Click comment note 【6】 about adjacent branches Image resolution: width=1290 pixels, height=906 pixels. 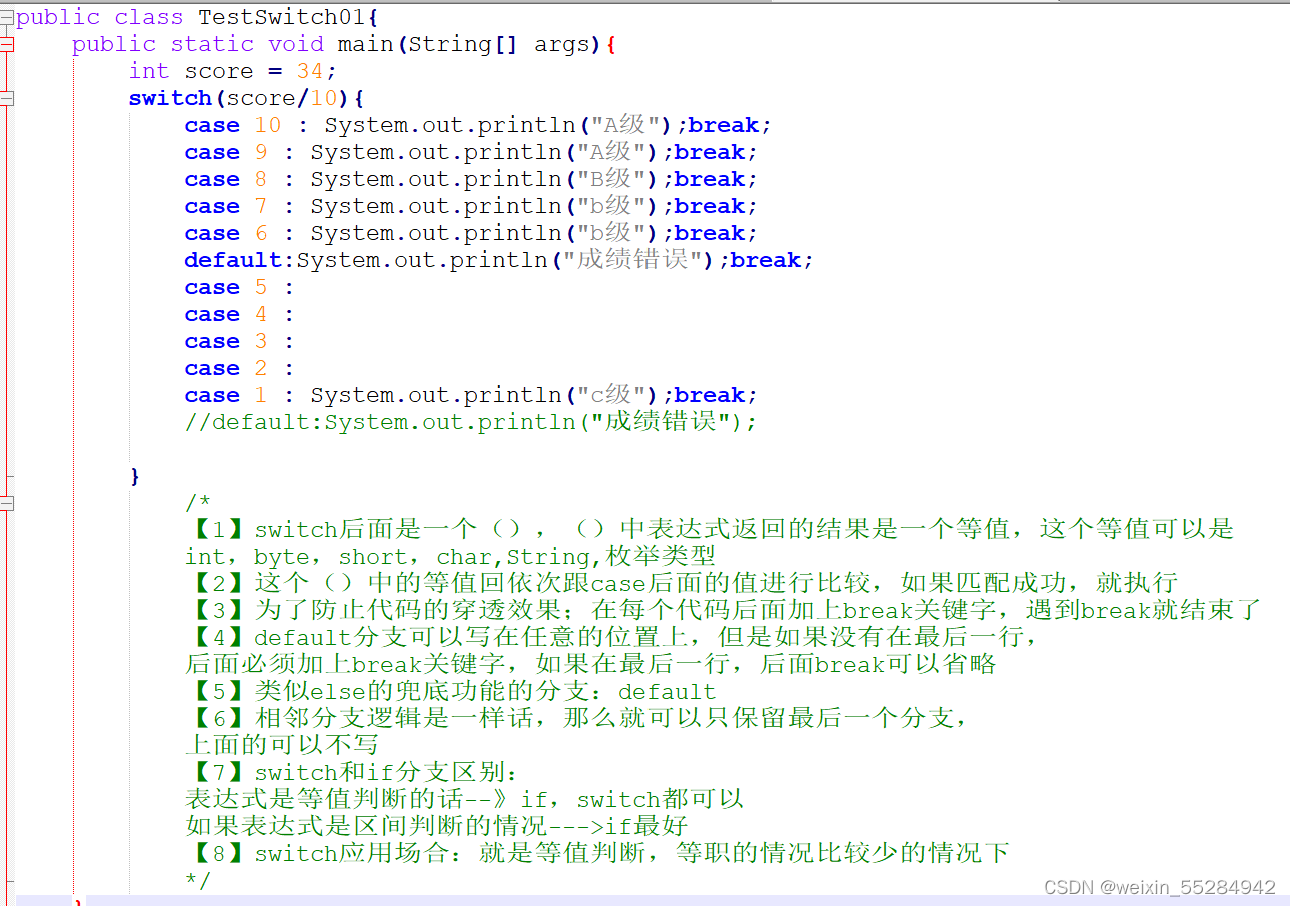[577, 718]
